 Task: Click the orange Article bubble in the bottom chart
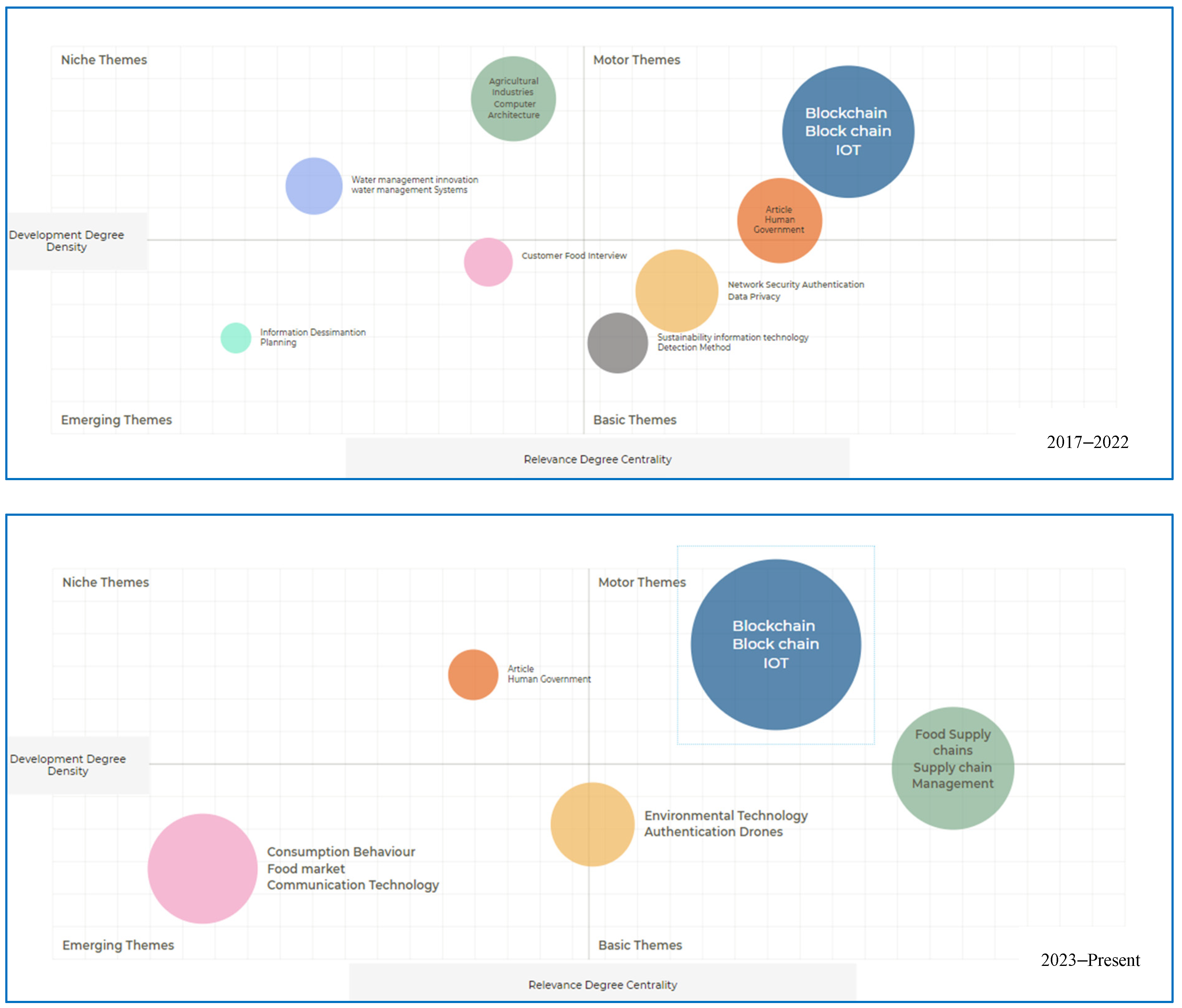[473, 674]
